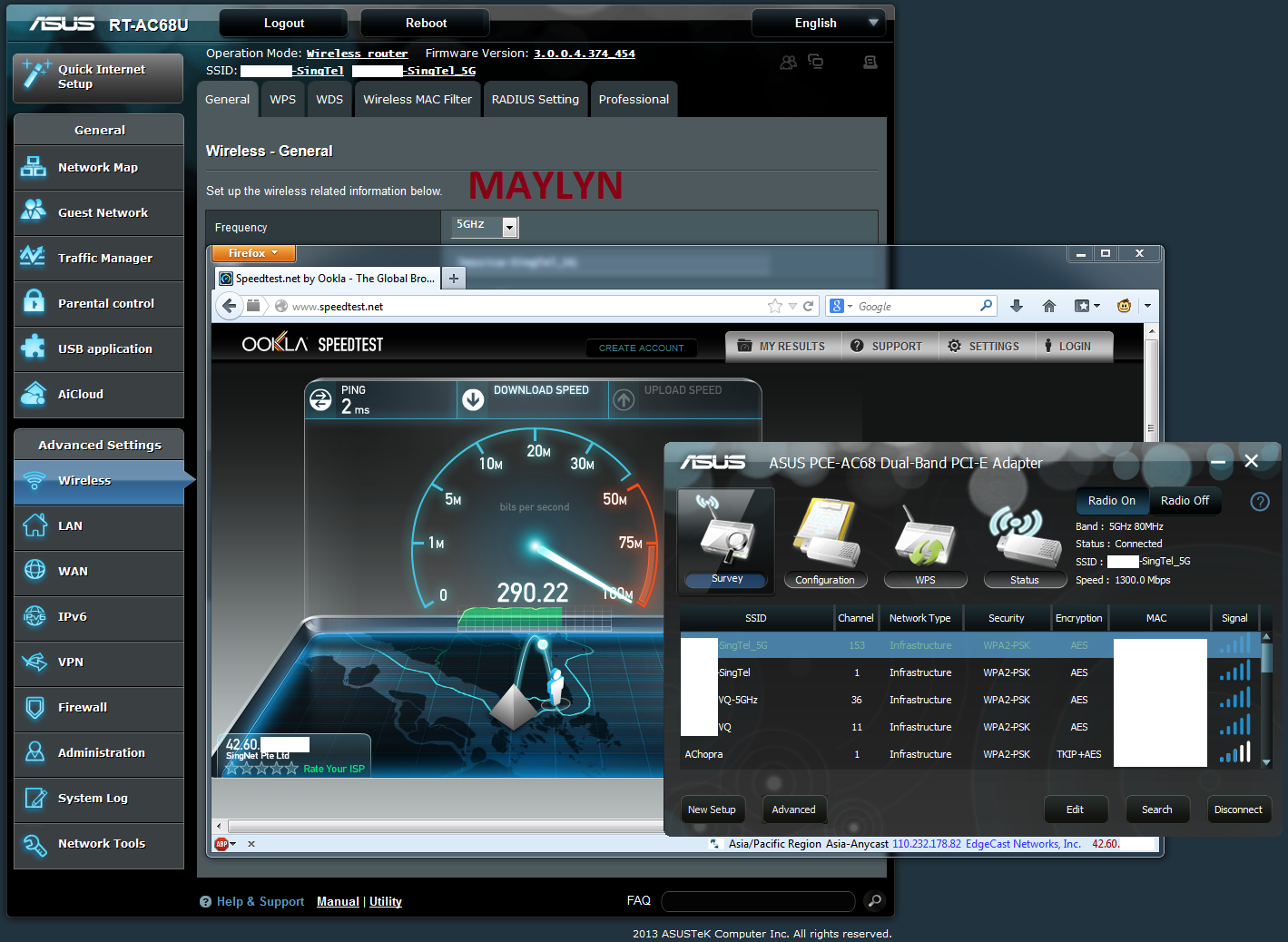Switch the adapter to Radio Off

point(1185,501)
